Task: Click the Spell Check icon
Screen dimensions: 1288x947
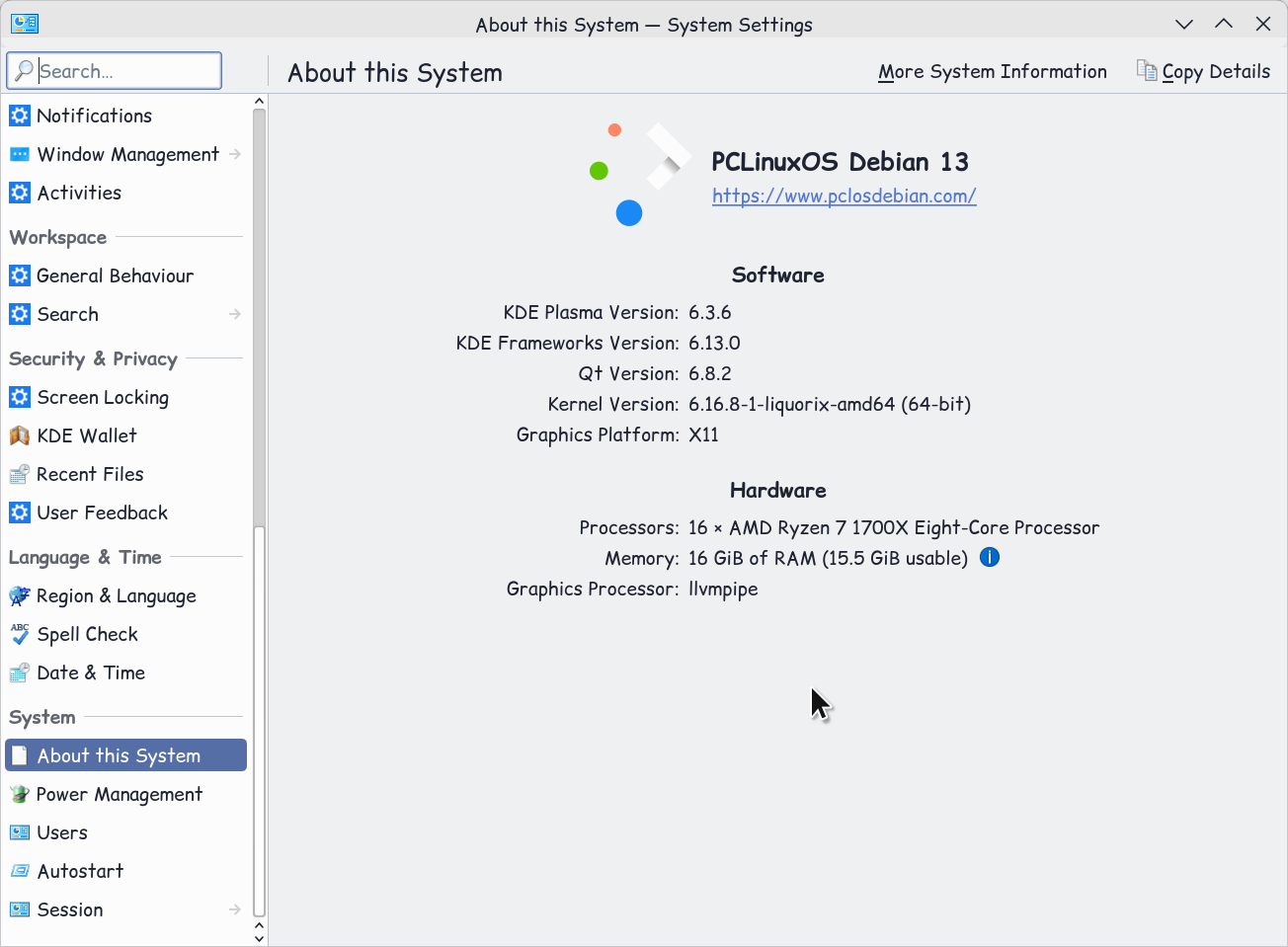Action: (20, 634)
